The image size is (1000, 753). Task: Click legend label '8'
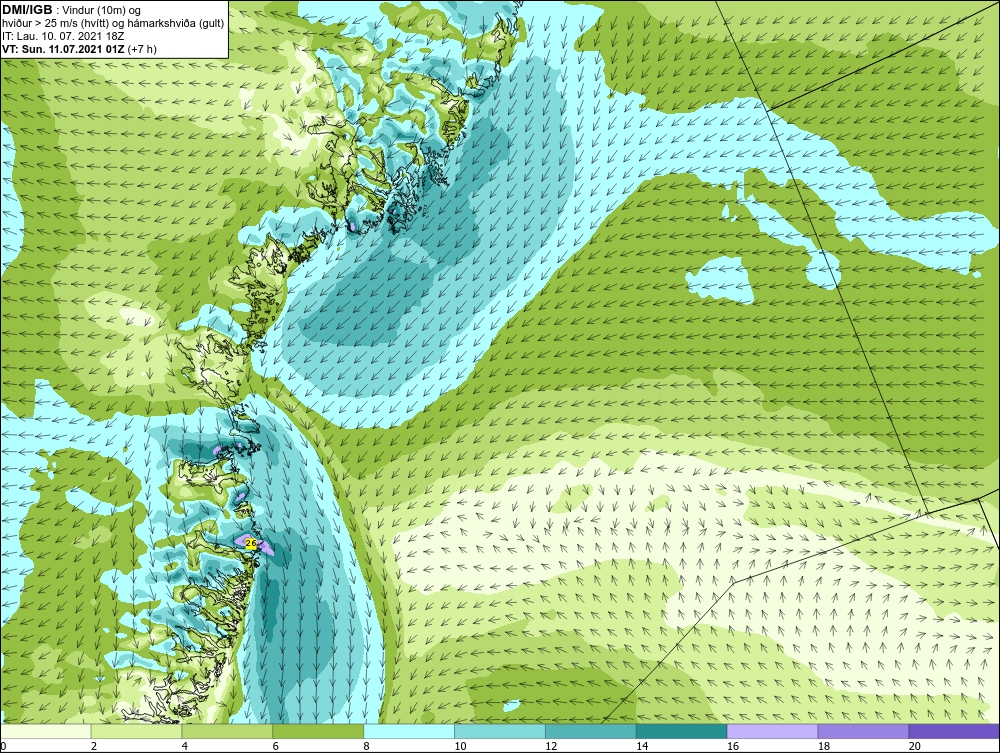(x=366, y=746)
